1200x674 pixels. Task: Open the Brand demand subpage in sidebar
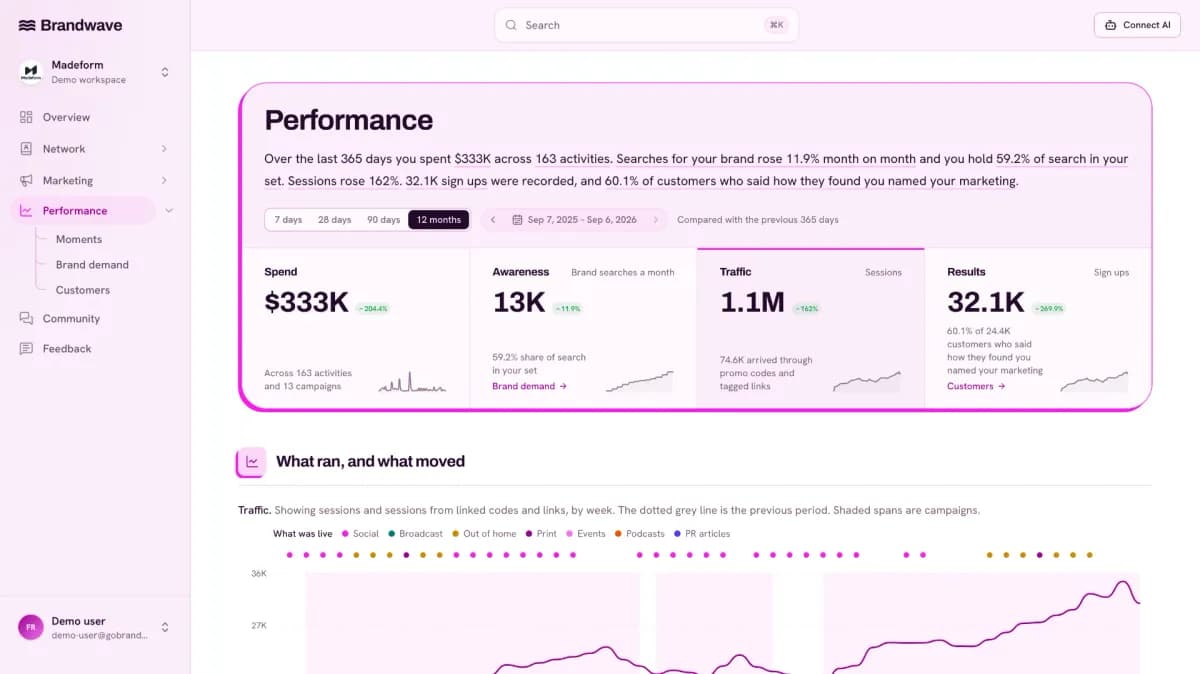tap(92, 265)
